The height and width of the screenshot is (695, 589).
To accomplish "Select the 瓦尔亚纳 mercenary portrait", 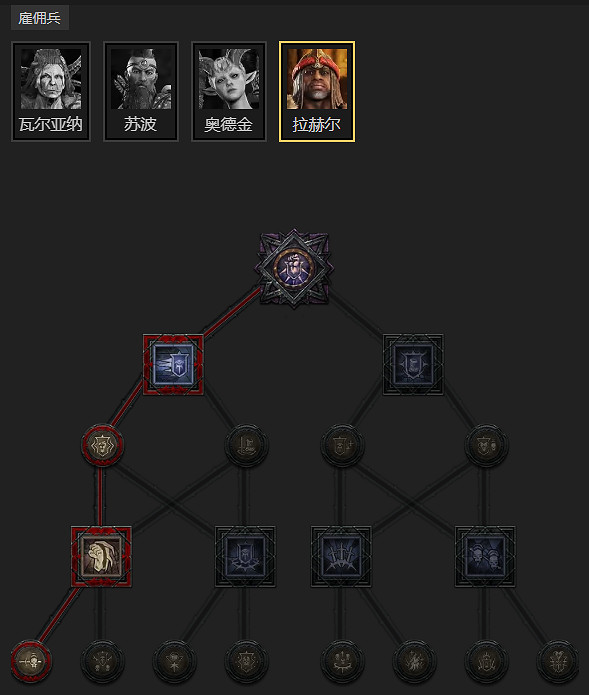I will 51,92.
